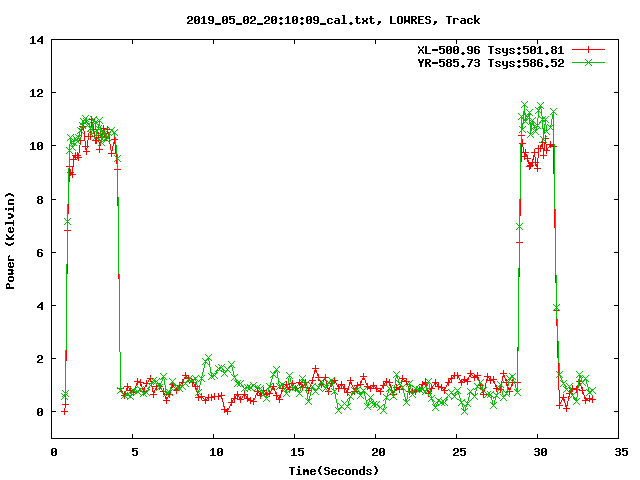Click the y-axis tick value 12
Image resolution: width=640 pixels, height=480 pixels.
tap(36, 93)
